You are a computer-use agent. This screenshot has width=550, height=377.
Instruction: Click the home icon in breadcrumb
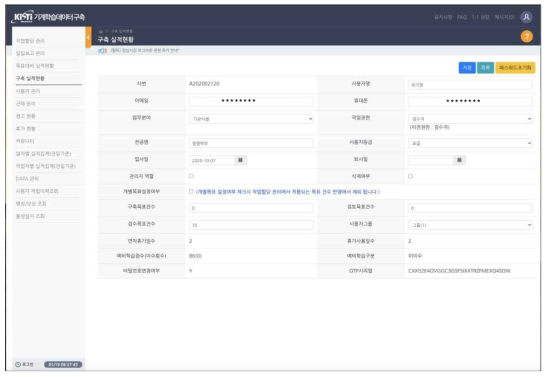click(101, 31)
